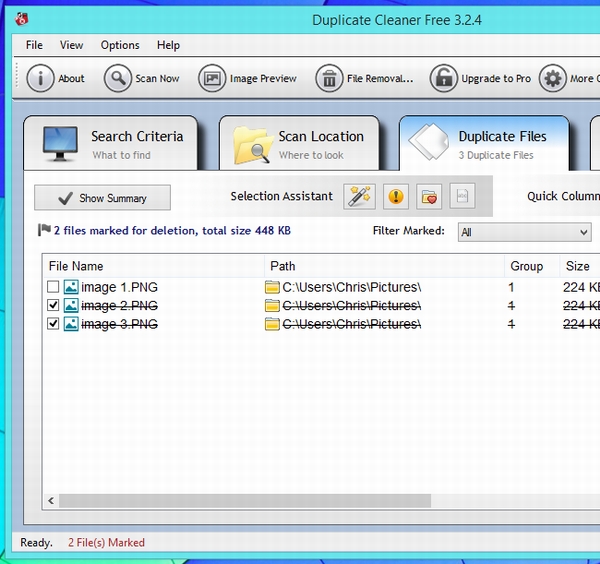Click the path text in image 2.PNG row
600x564 pixels.
pyautogui.click(x=352, y=306)
